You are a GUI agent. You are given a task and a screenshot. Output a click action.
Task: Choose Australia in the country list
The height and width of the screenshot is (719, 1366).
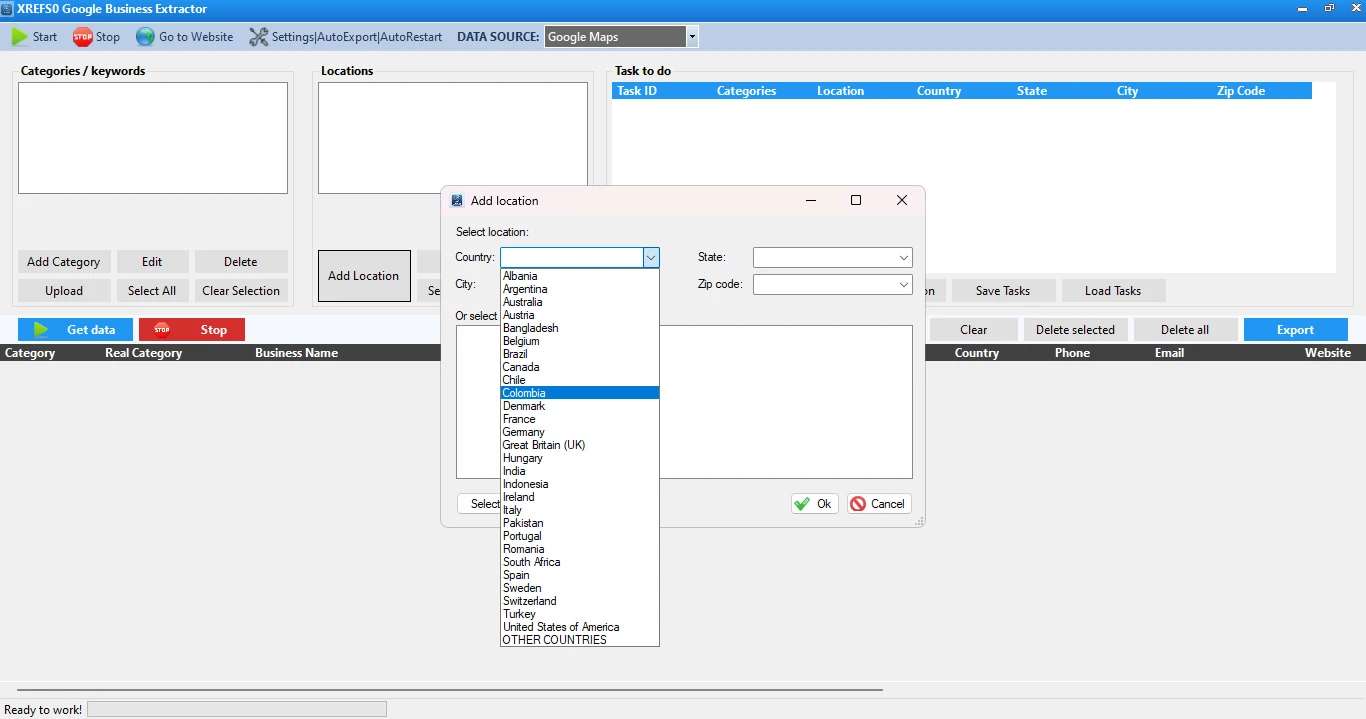coord(579,302)
